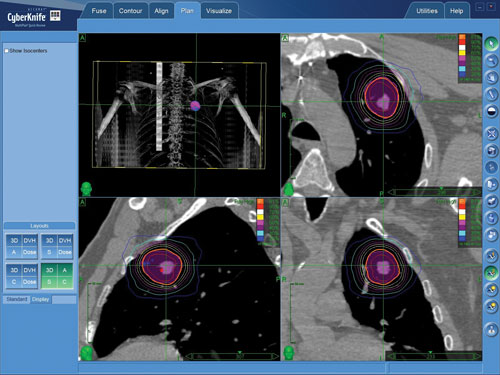Select the magnifier zoom tool
The width and height of the screenshot is (500, 375).
pyautogui.click(x=491, y=61)
